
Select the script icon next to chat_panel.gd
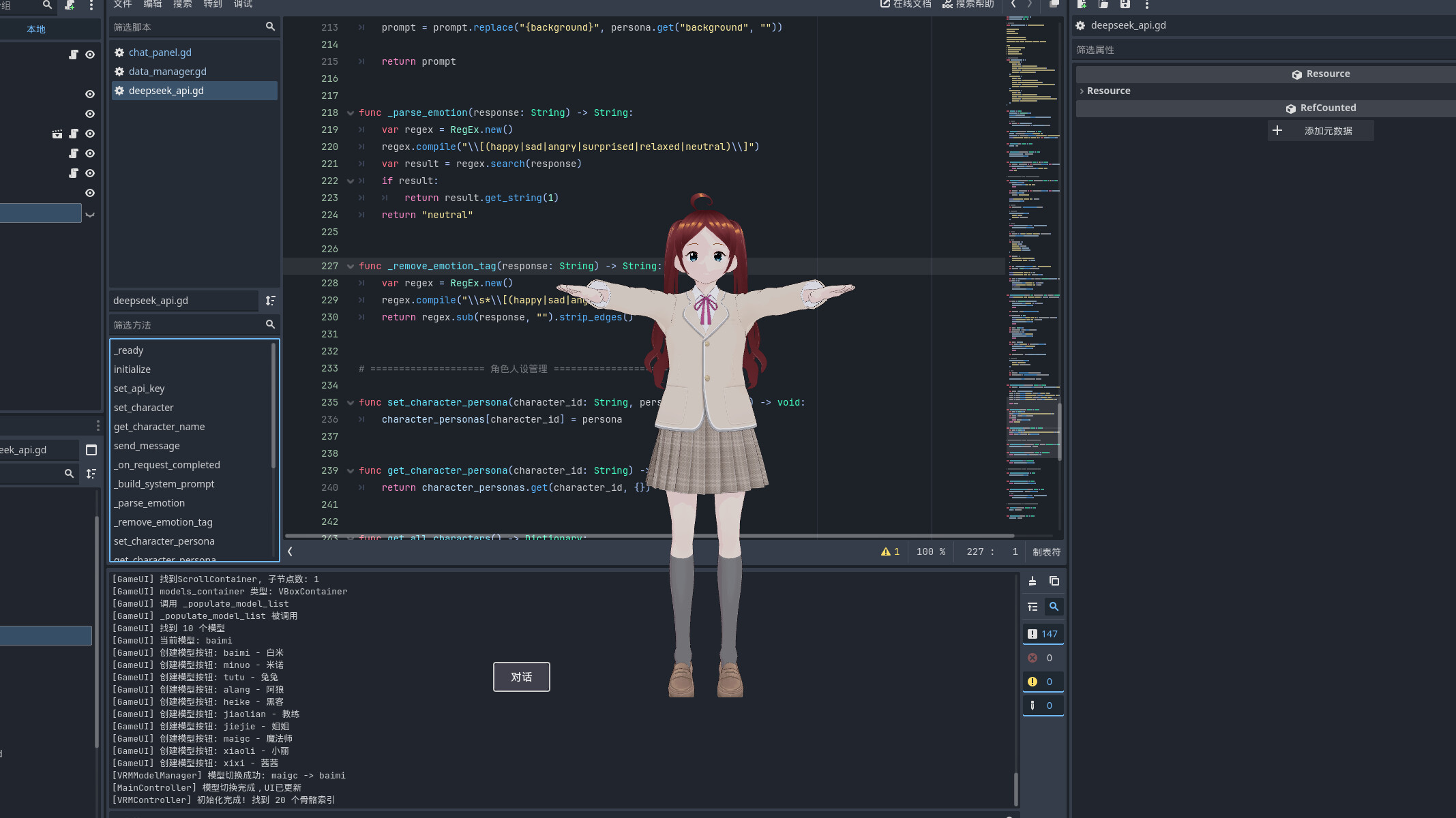[119, 52]
